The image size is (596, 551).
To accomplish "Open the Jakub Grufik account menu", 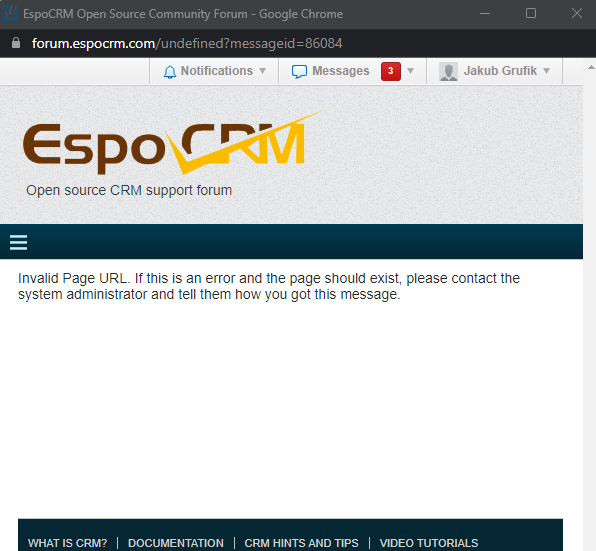I will tap(500, 71).
